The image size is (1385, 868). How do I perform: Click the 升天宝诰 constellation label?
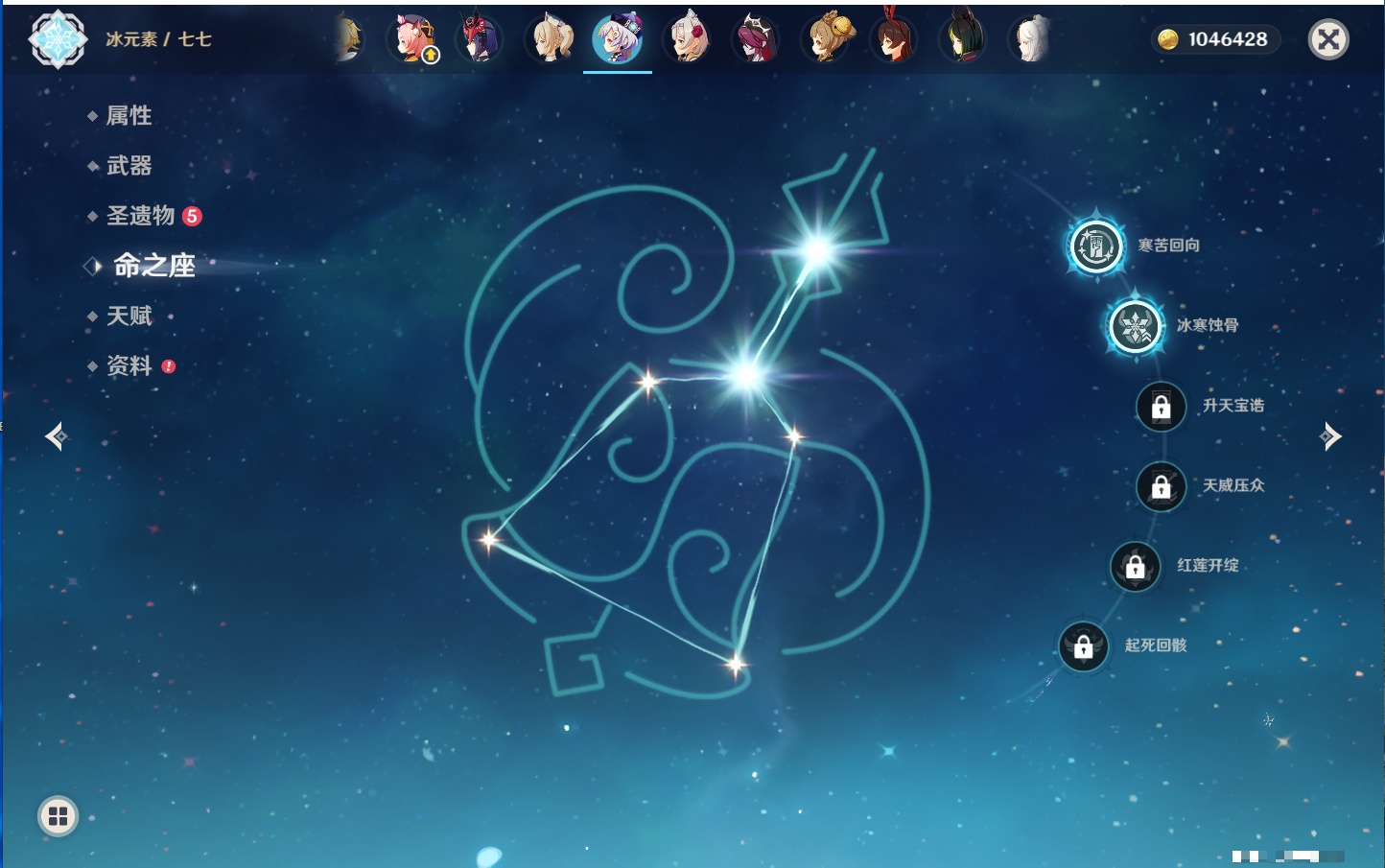pos(1233,406)
